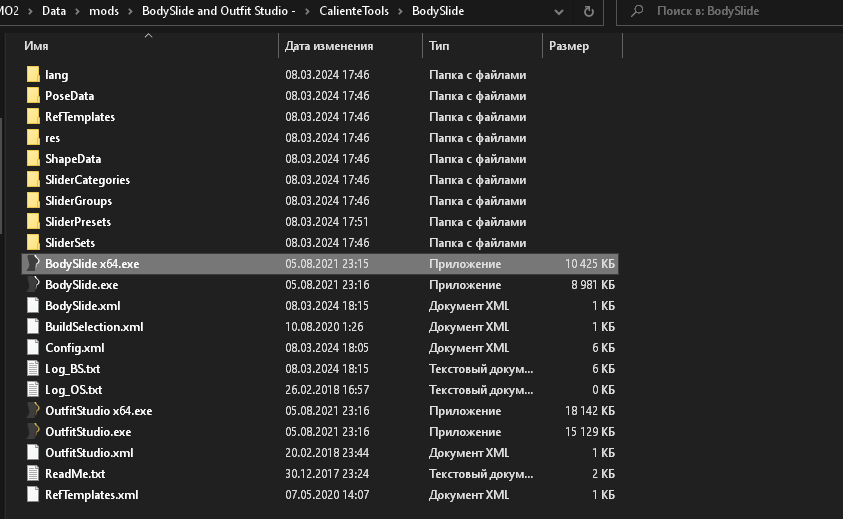
Task: Select the file name ReadMe.txt
Action: [x=75, y=473]
